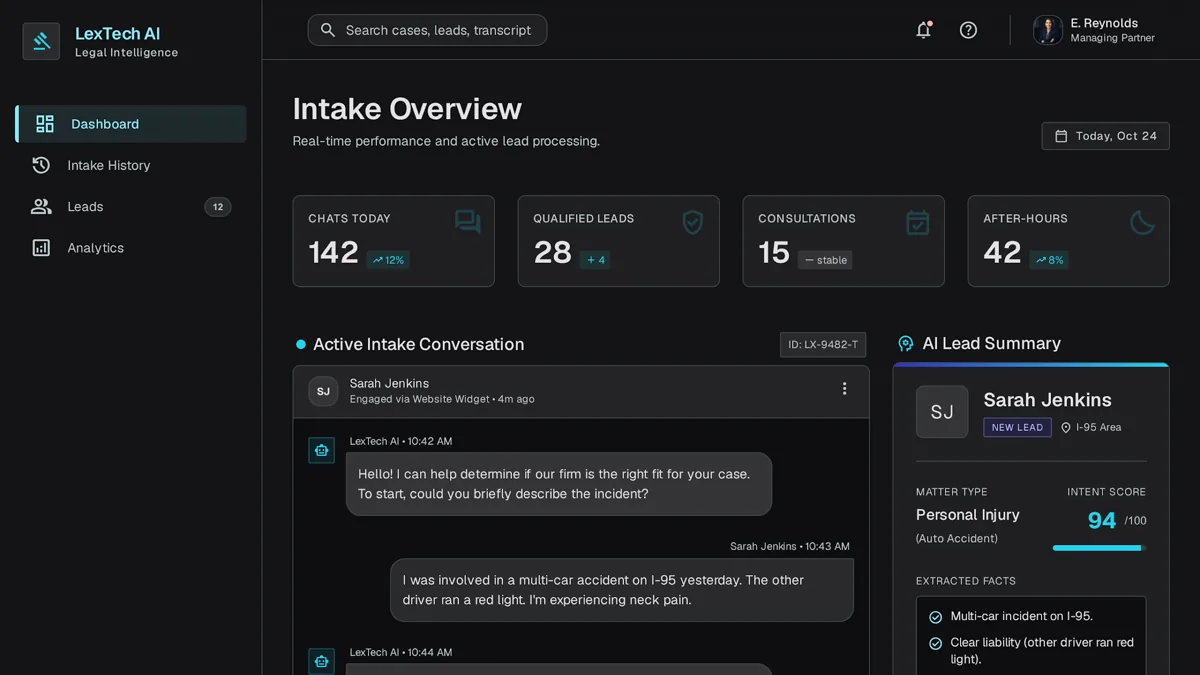Click the large SJ avatar in lead summary
Screen dimensions: 1200x675
942,412
